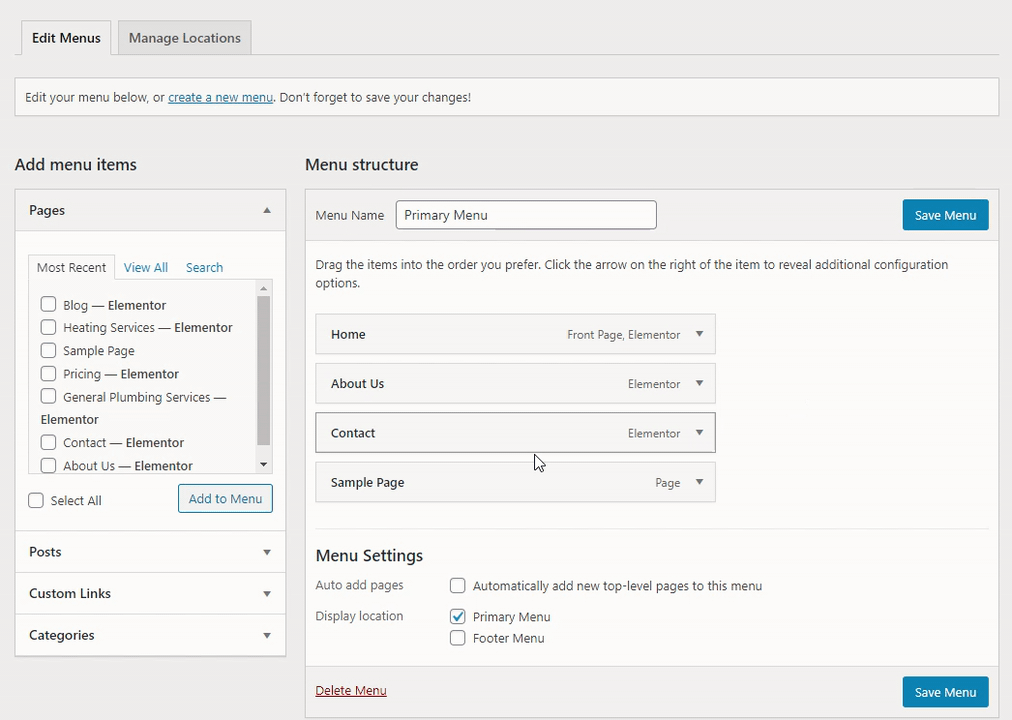Tick the Blog — Elementor checkbox
The width and height of the screenshot is (1012, 720).
[x=48, y=305]
